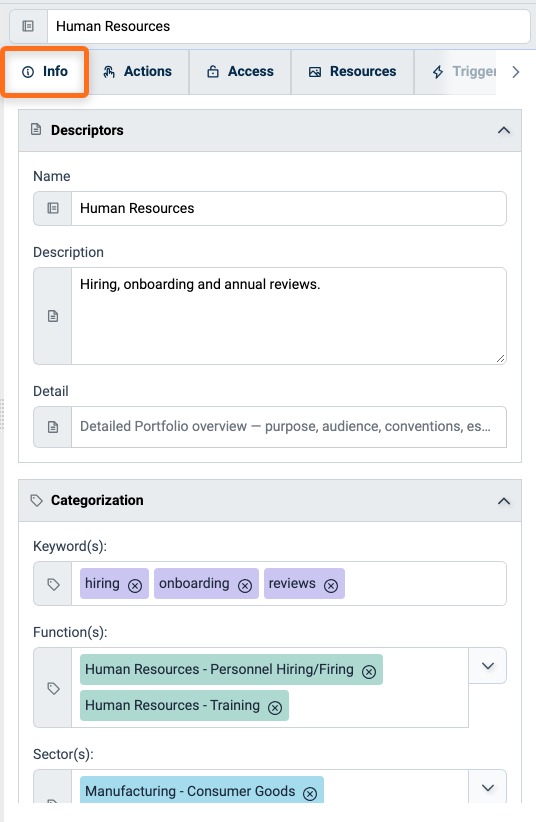Click the Categorization header tag icon
Viewport: 536px width, 822px height.
point(36,500)
